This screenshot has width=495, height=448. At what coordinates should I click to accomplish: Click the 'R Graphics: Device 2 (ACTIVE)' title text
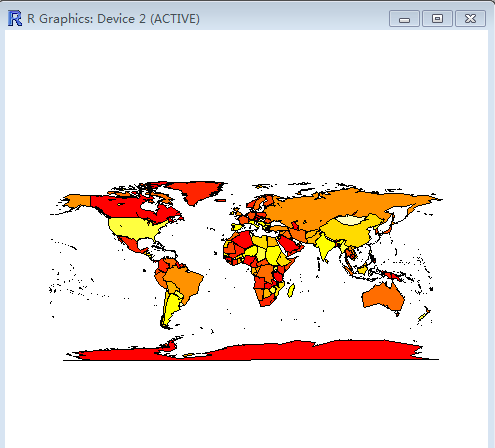click(113, 19)
